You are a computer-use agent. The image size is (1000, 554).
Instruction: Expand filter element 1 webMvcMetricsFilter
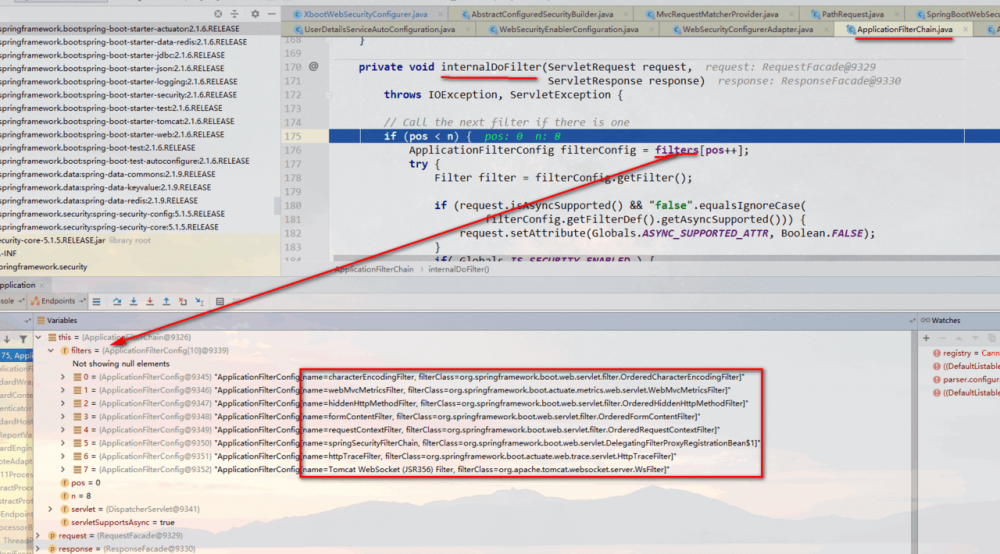(62, 390)
